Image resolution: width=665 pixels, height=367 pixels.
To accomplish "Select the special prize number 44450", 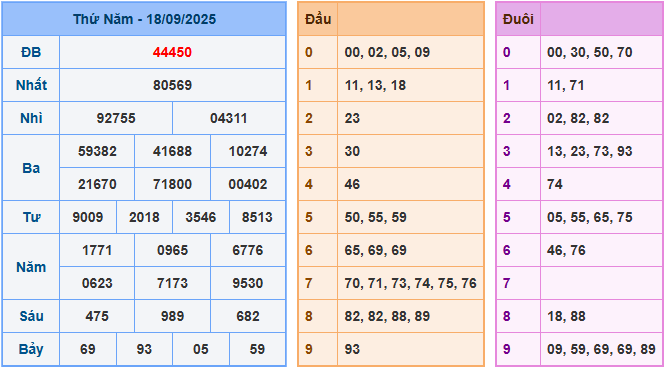I will click(x=172, y=52).
